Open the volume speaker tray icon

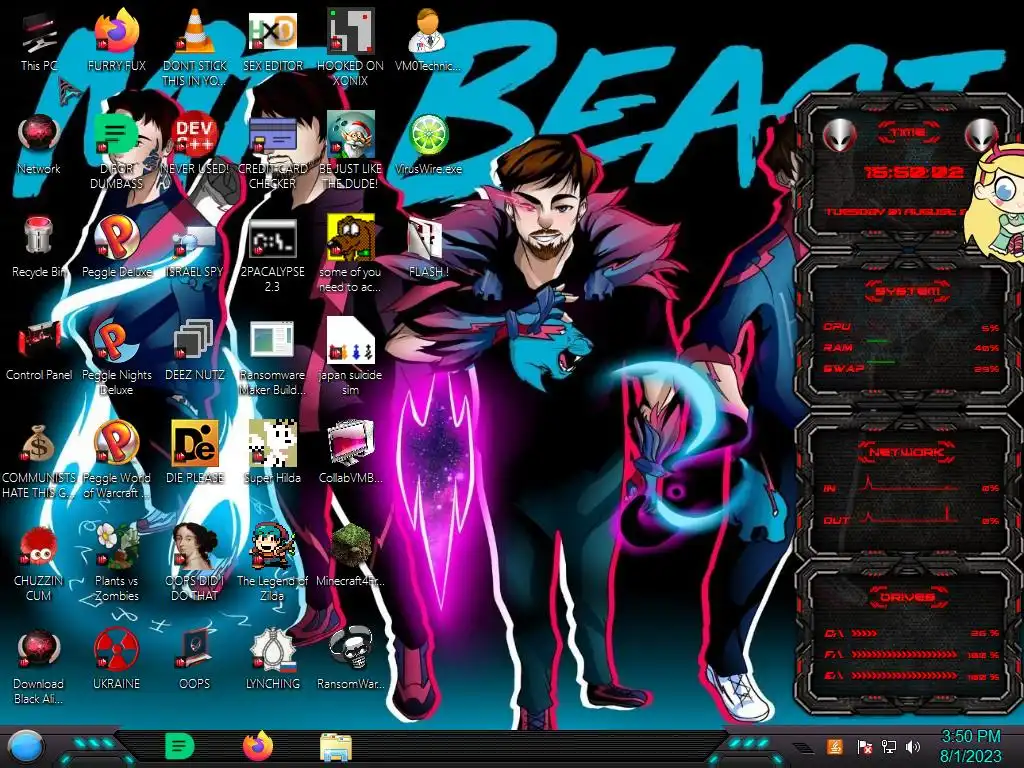coord(912,746)
